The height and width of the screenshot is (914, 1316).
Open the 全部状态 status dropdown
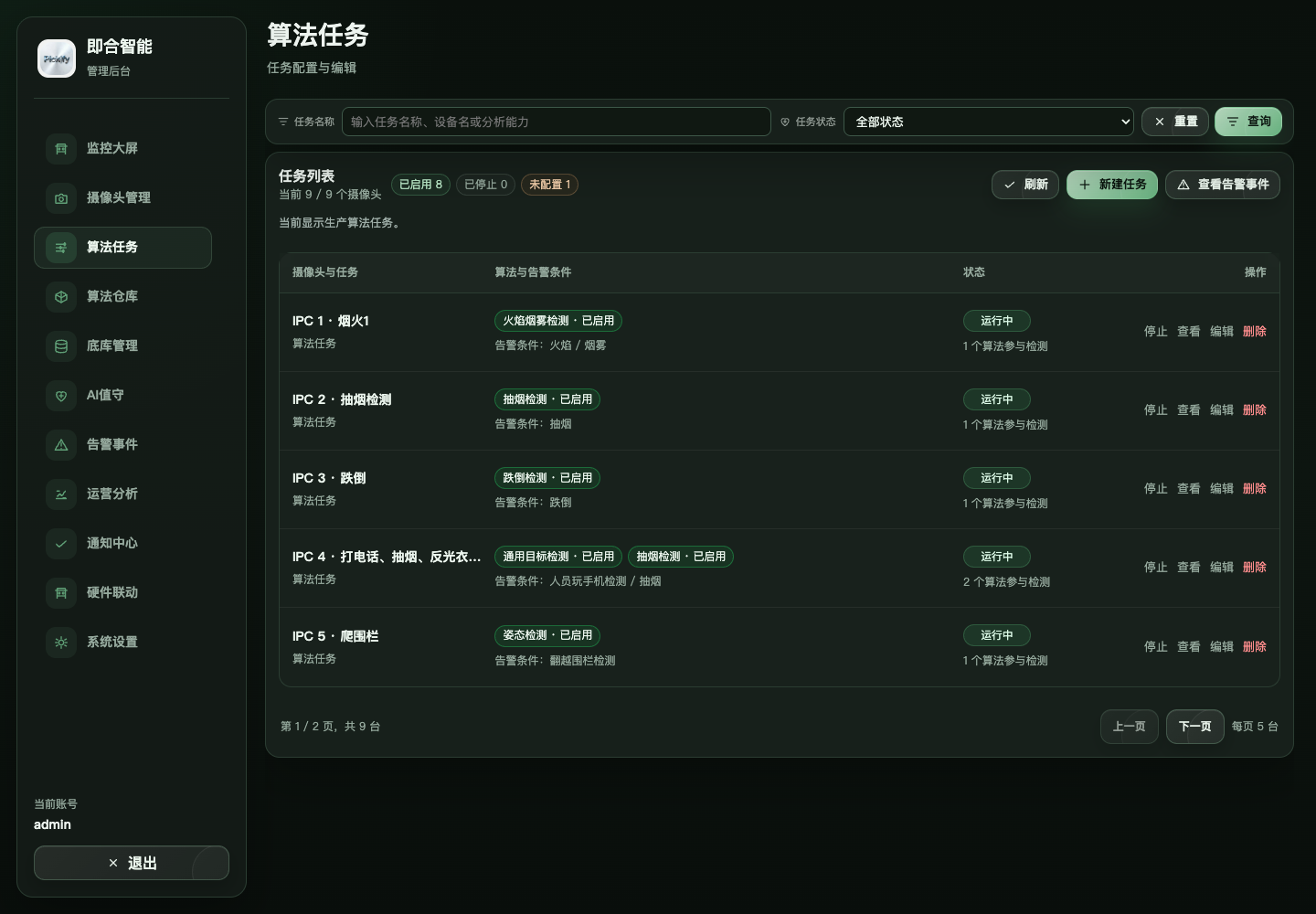pyautogui.click(x=989, y=122)
